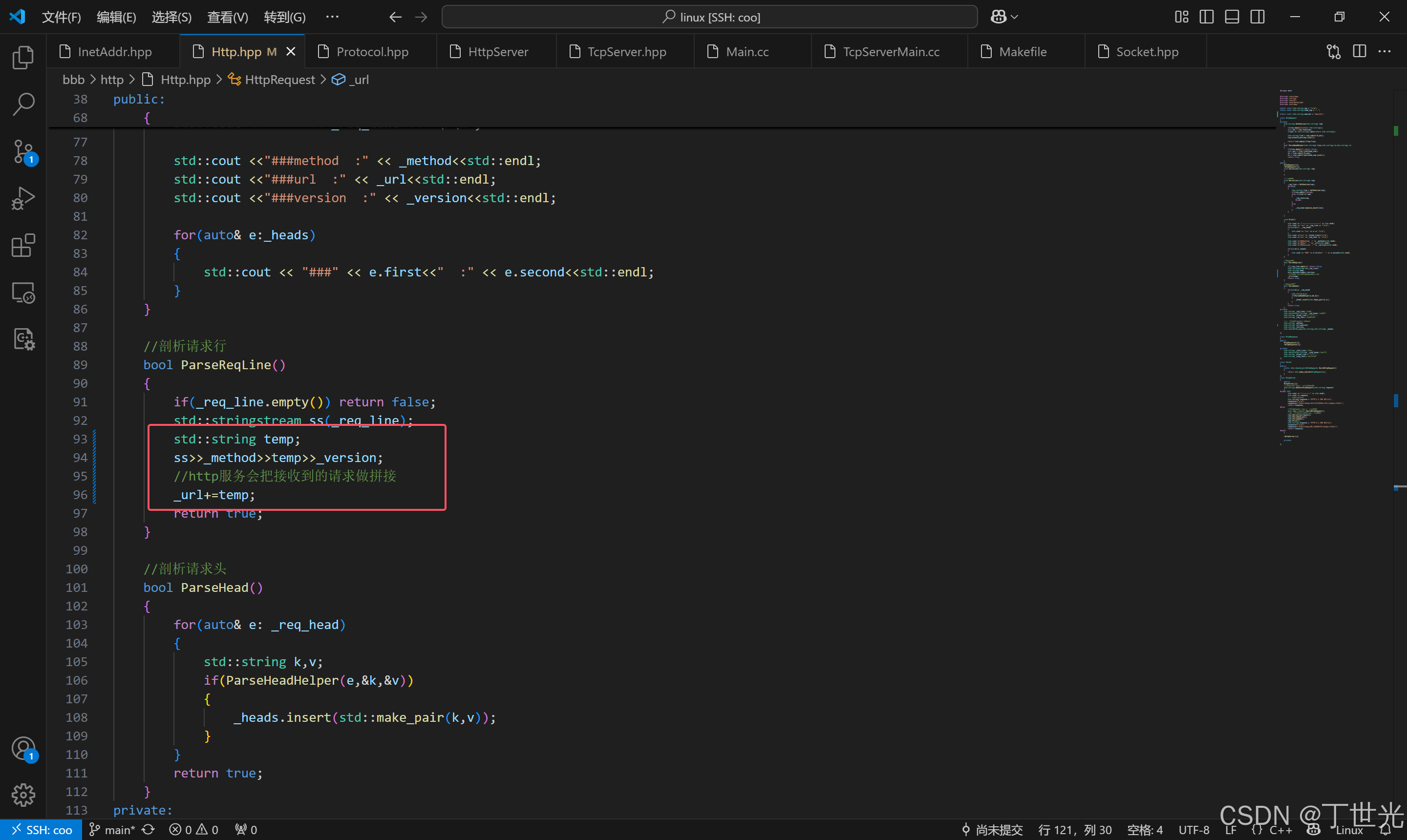Open the 文件(F) menu
The height and width of the screenshot is (840, 1407).
tap(61, 17)
